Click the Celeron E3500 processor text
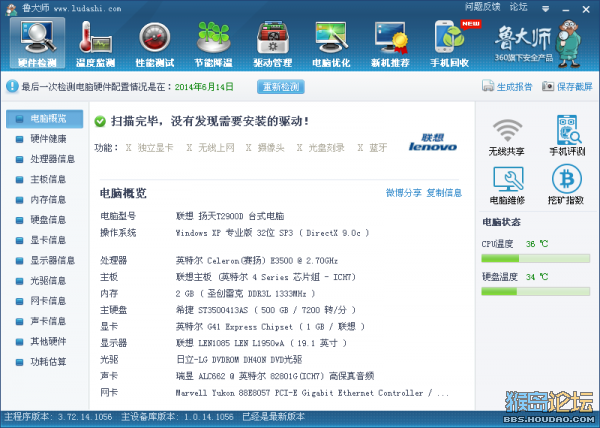Viewport: 600px width, 428px height. point(257,261)
